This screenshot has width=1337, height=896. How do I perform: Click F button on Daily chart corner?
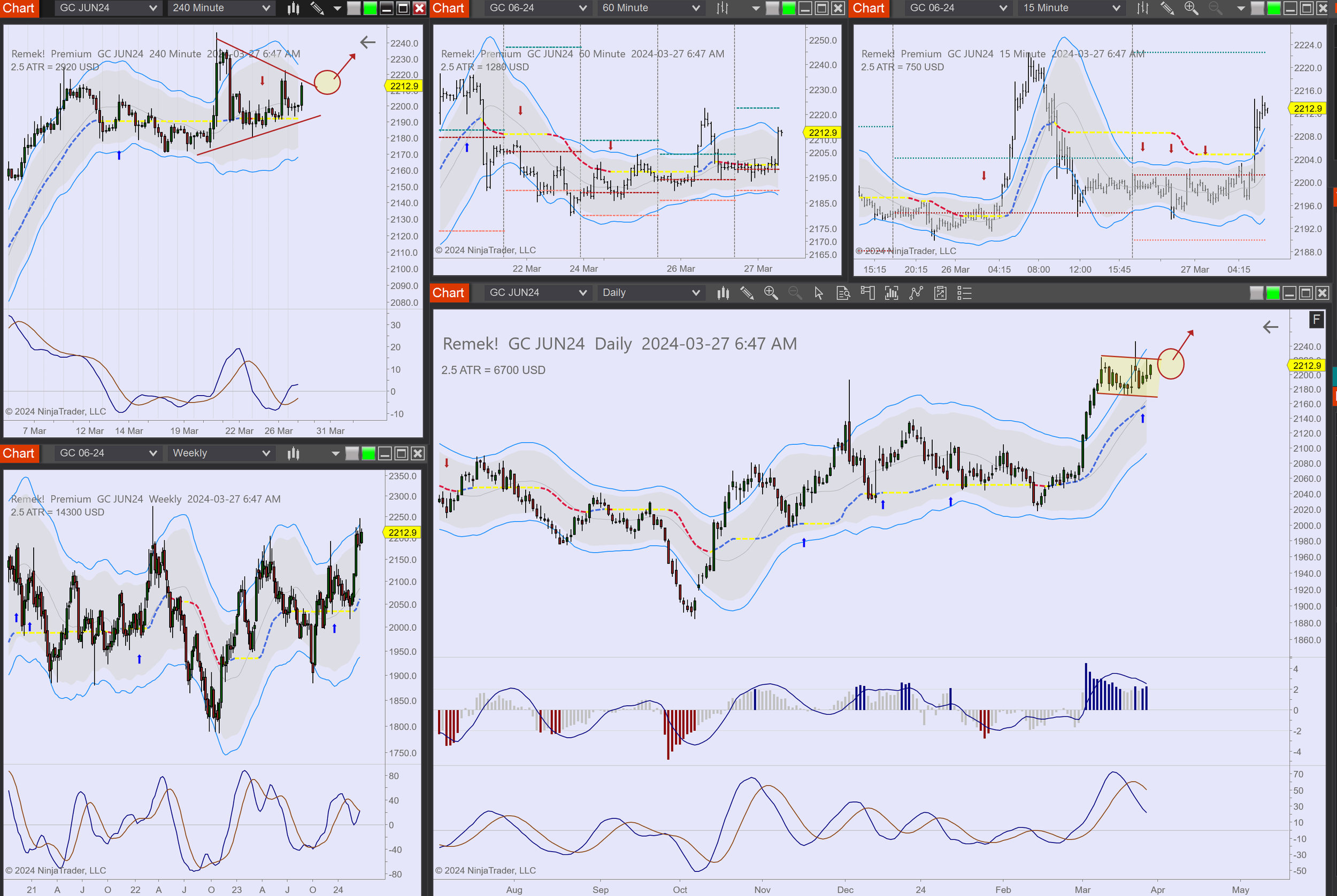pyautogui.click(x=1317, y=320)
